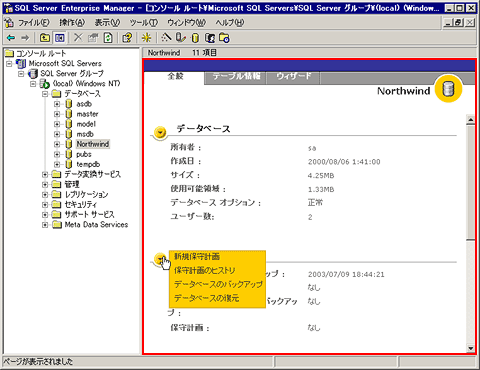Toggle the Show/Hide console tree icon
480x370 pixels.
pos(60,38)
